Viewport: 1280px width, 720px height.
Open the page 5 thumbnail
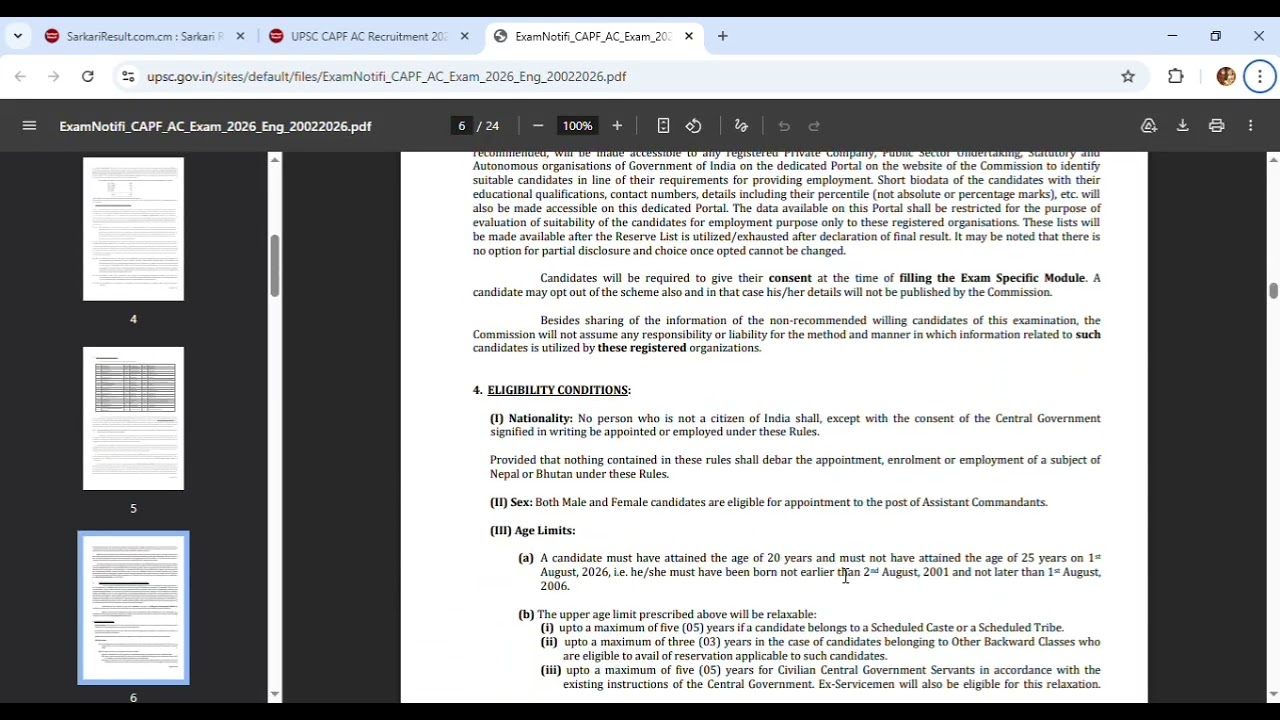click(x=133, y=419)
